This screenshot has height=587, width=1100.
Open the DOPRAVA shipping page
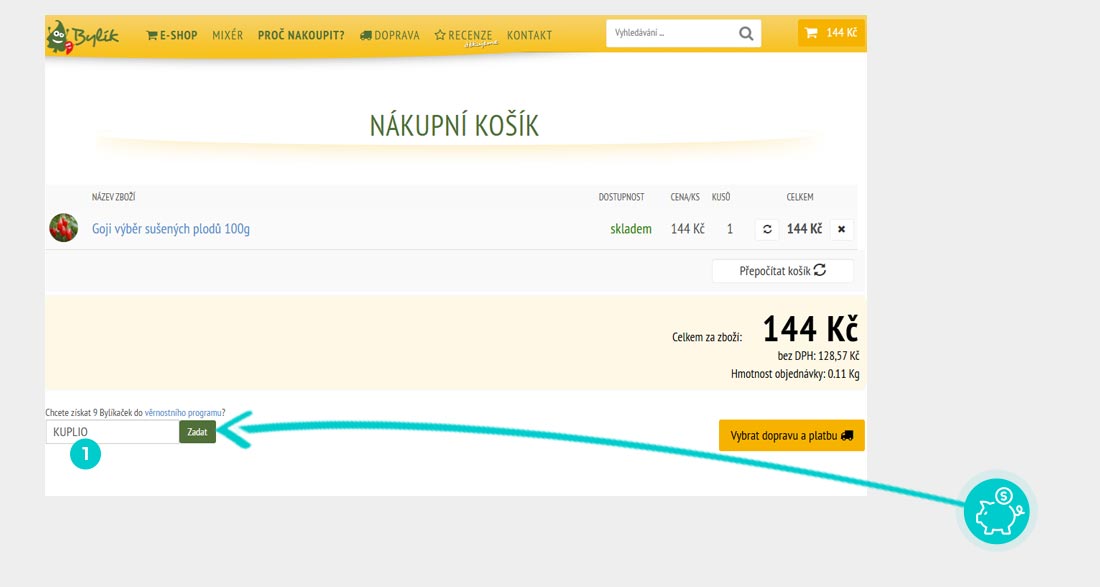coord(389,35)
